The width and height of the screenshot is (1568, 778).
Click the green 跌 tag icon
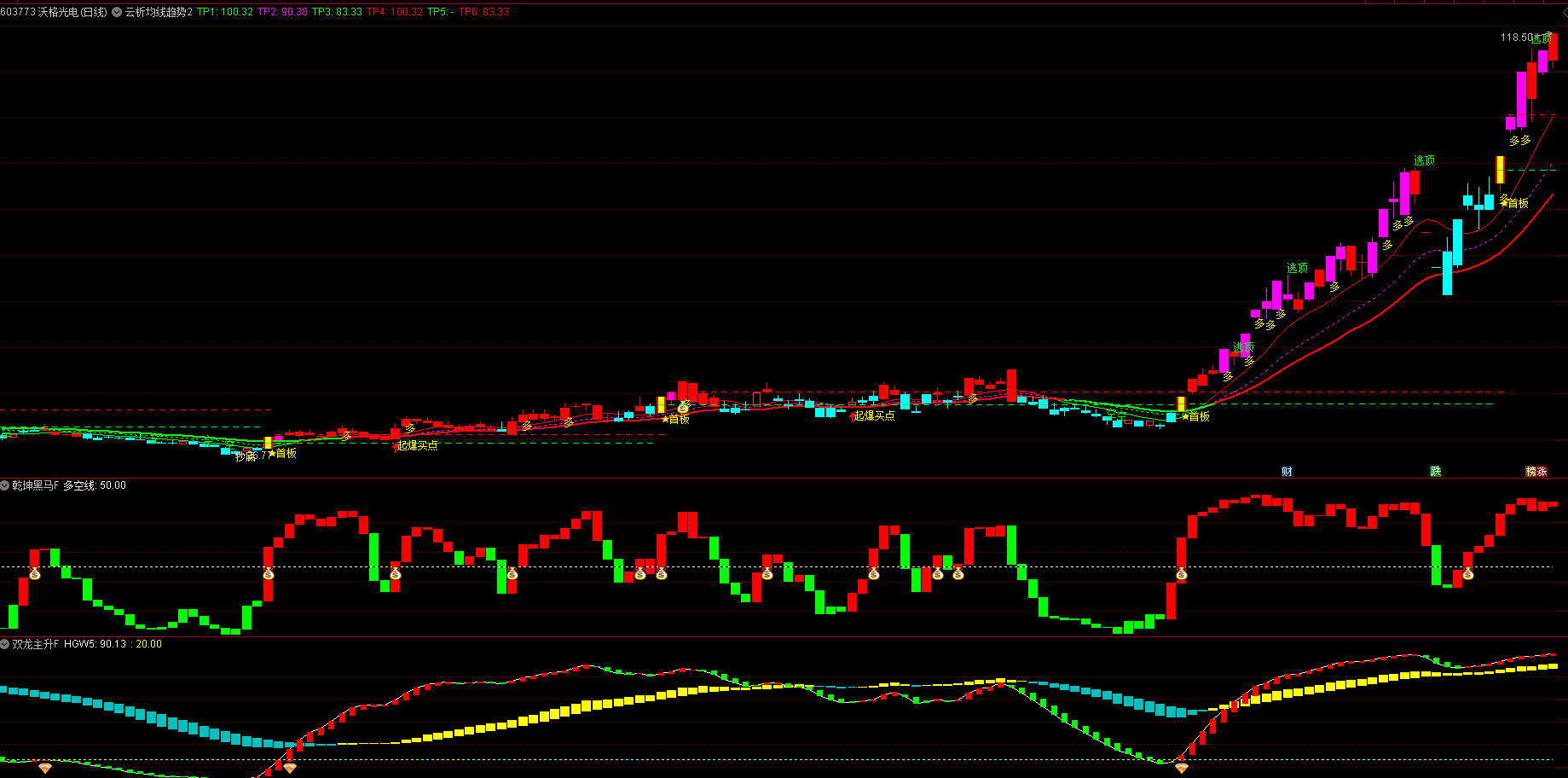1436,472
